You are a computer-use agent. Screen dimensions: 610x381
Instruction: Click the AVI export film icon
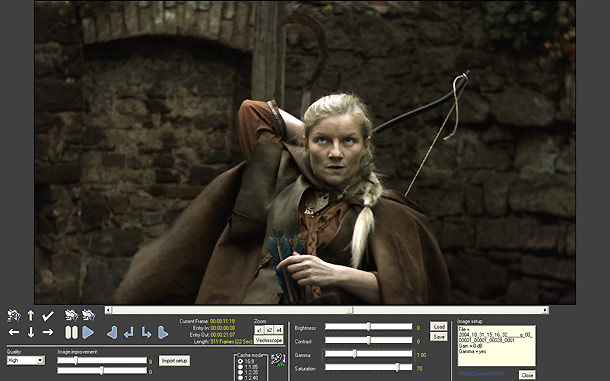click(x=278, y=359)
